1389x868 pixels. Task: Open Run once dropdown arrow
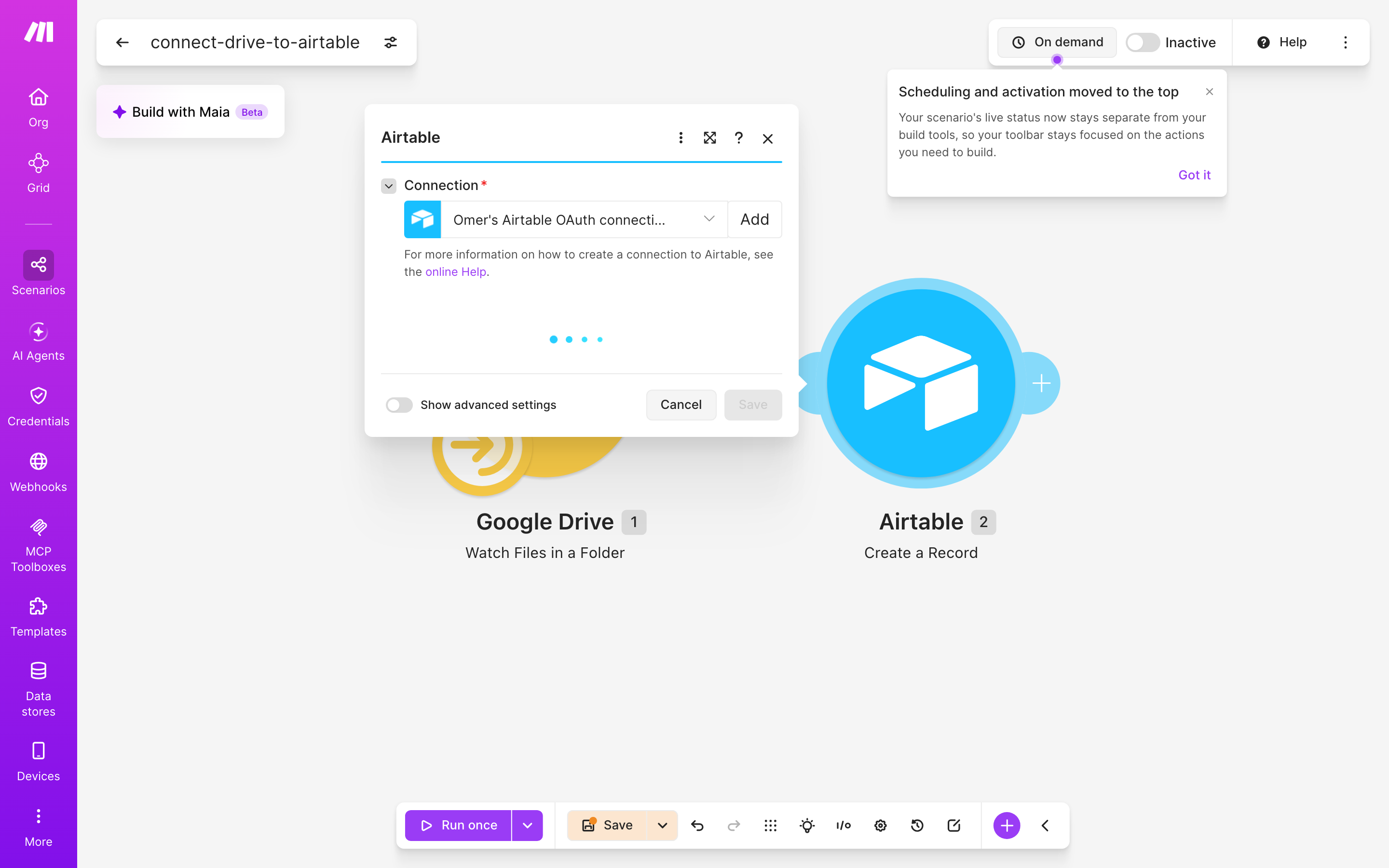(527, 825)
